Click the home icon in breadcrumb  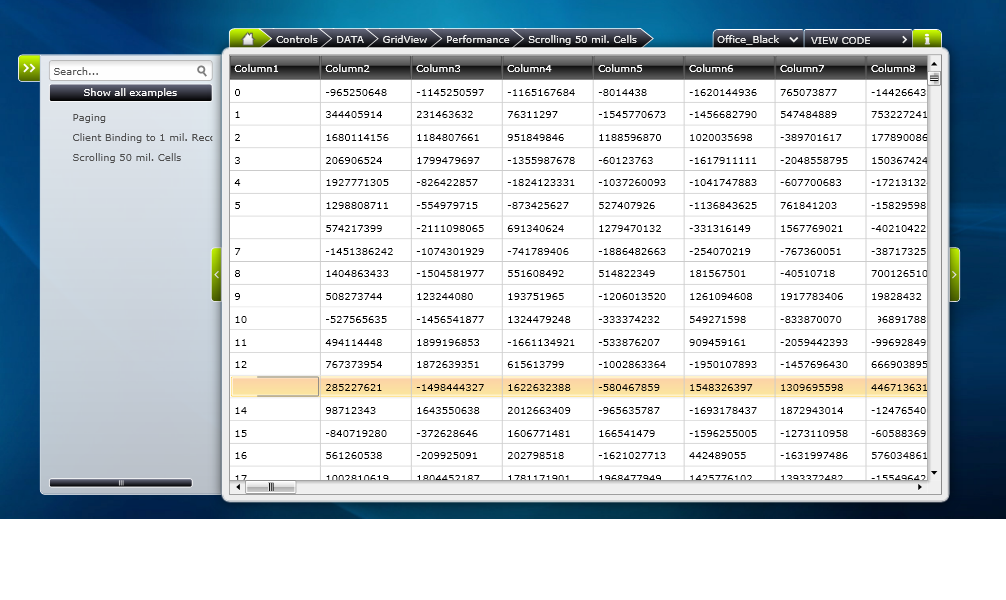[248, 39]
